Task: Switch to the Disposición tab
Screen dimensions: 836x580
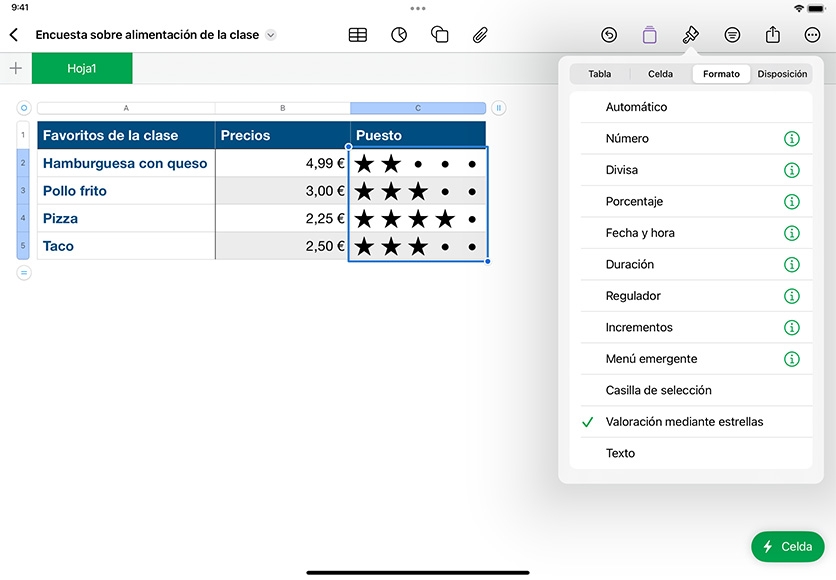Action: (x=782, y=74)
